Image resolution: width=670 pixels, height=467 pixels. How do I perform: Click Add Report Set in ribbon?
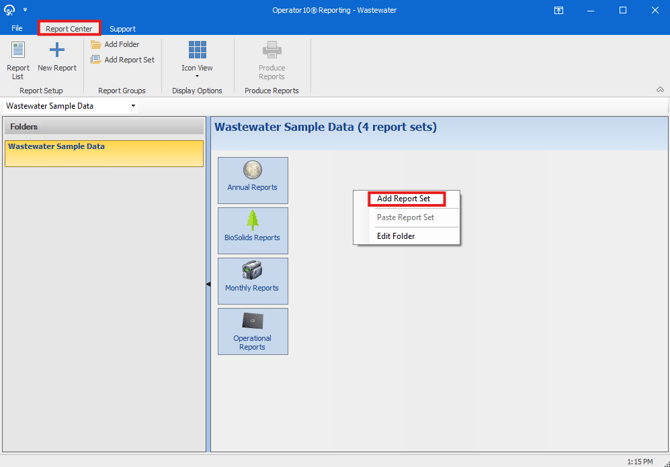pos(123,60)
